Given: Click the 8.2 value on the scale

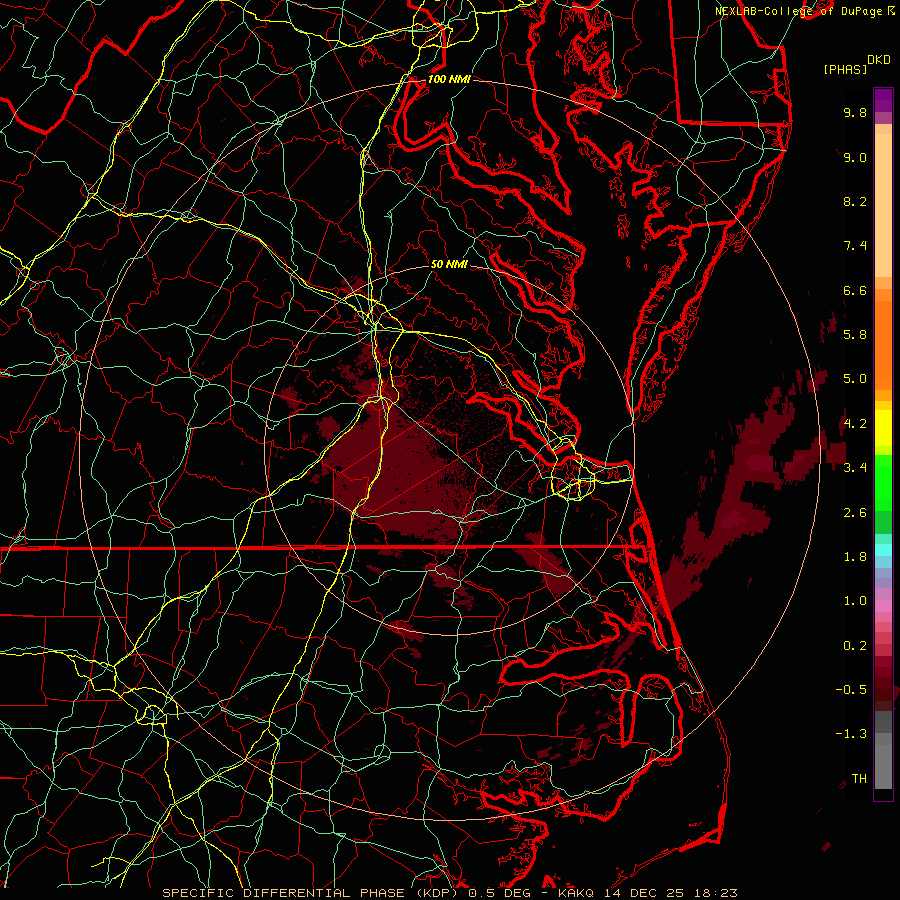Looking at the screenshot, I should [855, 201].
